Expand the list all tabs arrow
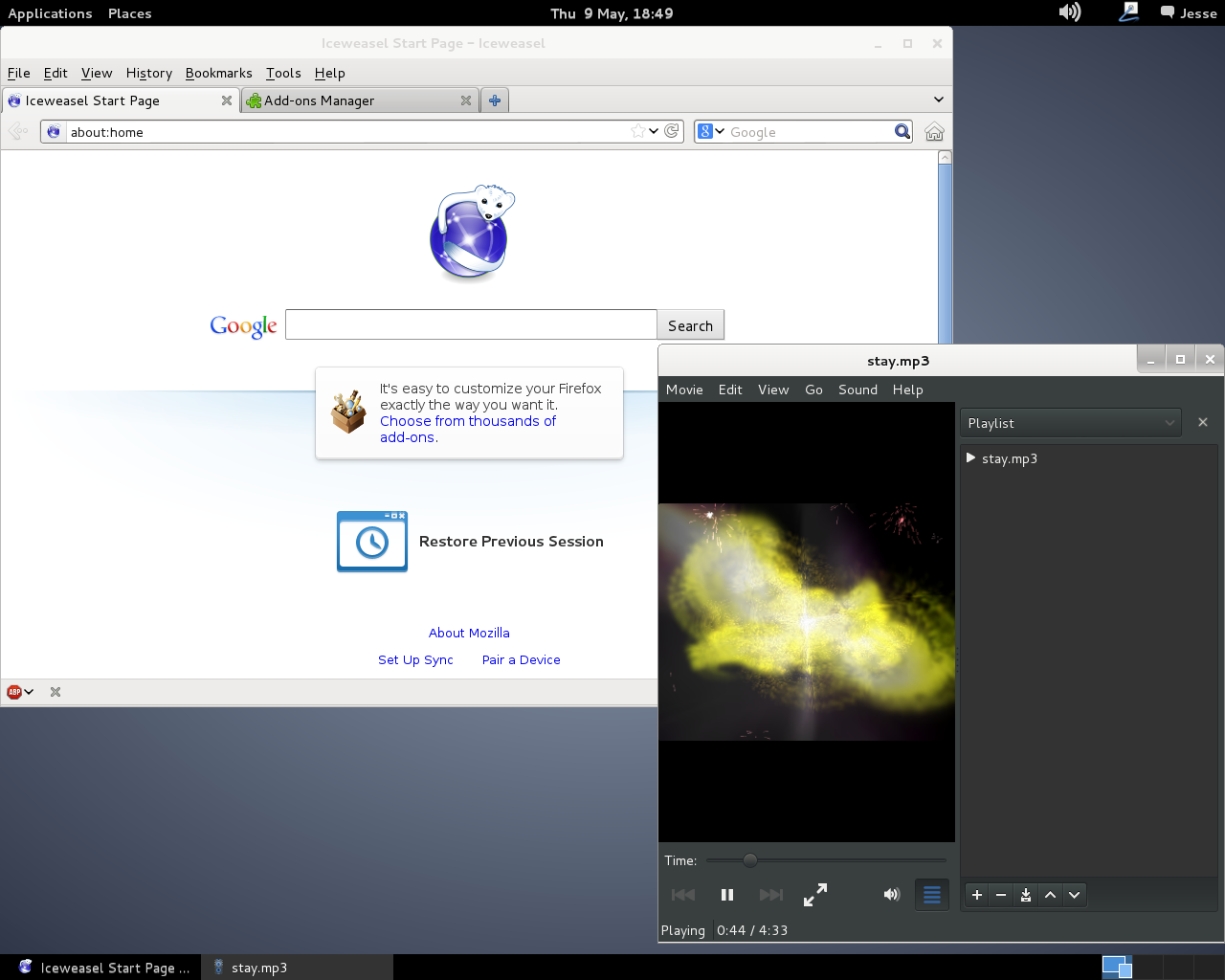The image size is (1225, 980). point(939,100)
